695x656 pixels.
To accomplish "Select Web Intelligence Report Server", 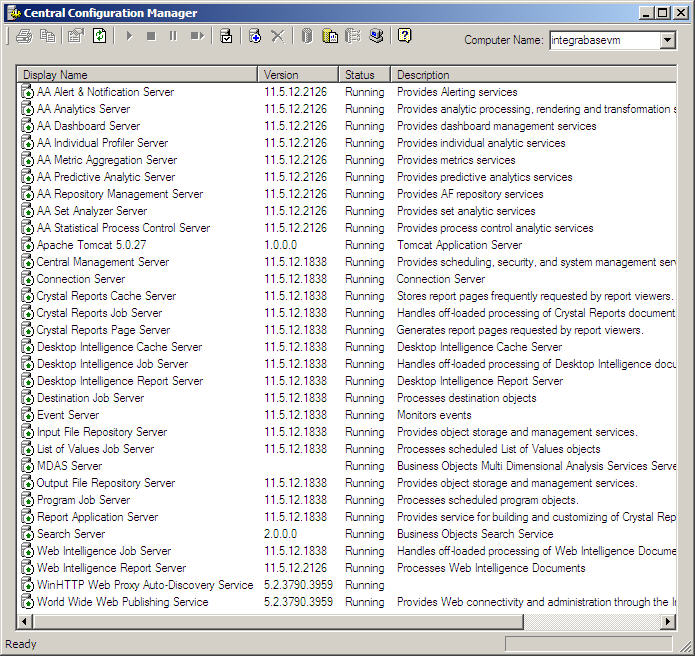I will click(x=111, y=568).
